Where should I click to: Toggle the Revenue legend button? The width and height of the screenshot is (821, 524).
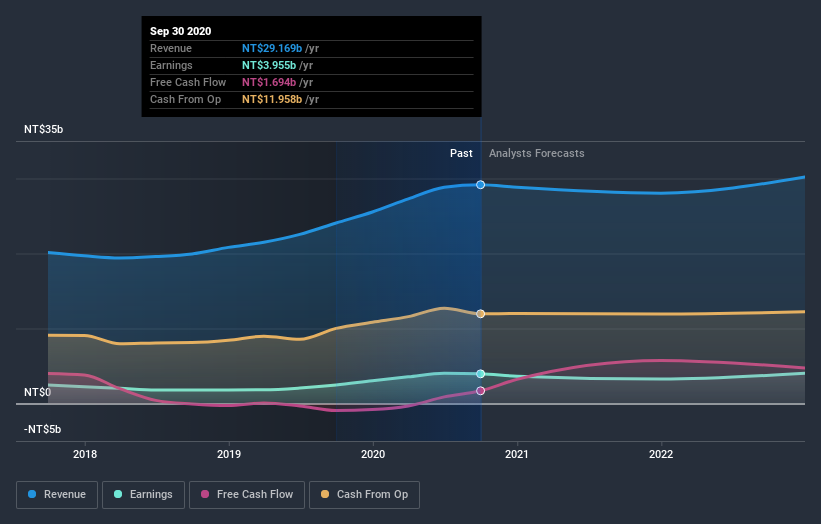pos(57,495)
